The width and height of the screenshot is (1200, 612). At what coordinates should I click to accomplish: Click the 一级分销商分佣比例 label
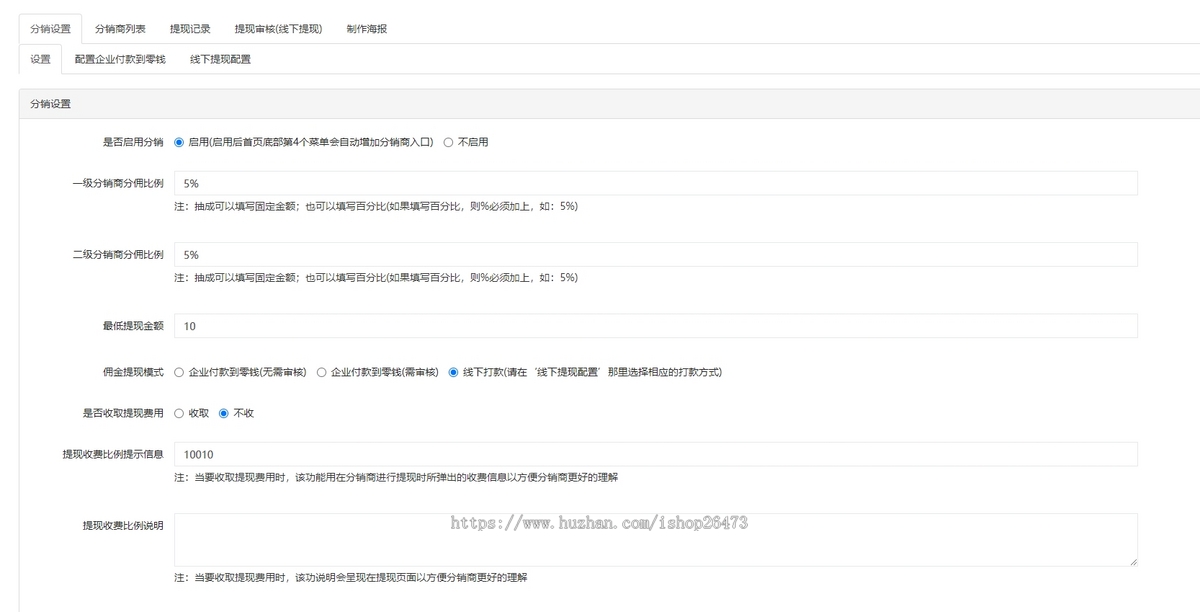pyautogui.click(x=118, y=183)
